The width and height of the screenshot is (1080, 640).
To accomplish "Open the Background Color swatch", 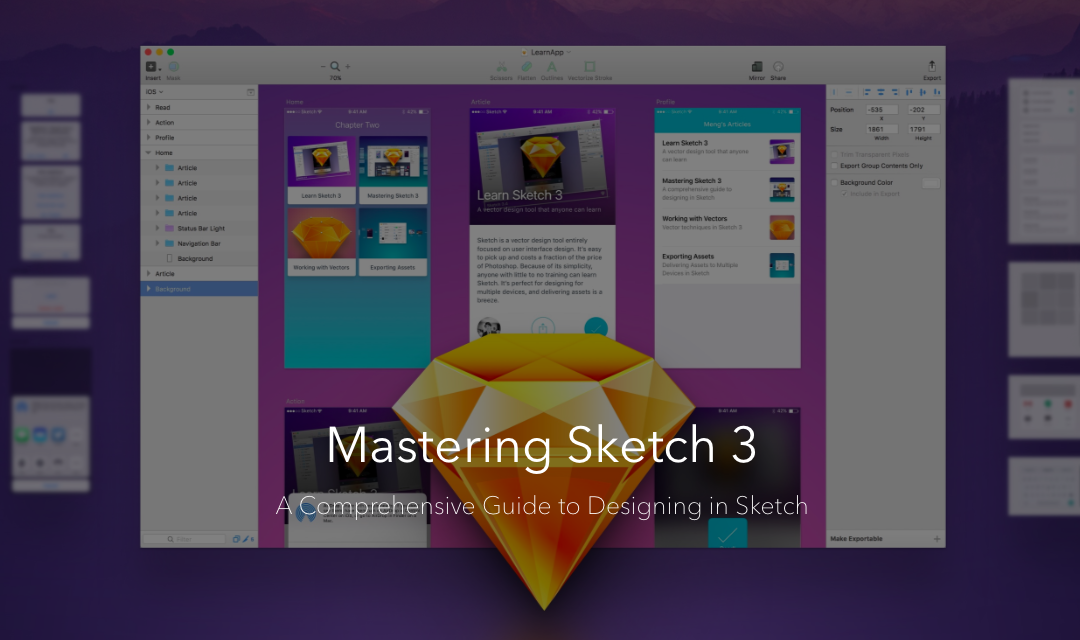I will pyautogui.click(x=931, y=183).
